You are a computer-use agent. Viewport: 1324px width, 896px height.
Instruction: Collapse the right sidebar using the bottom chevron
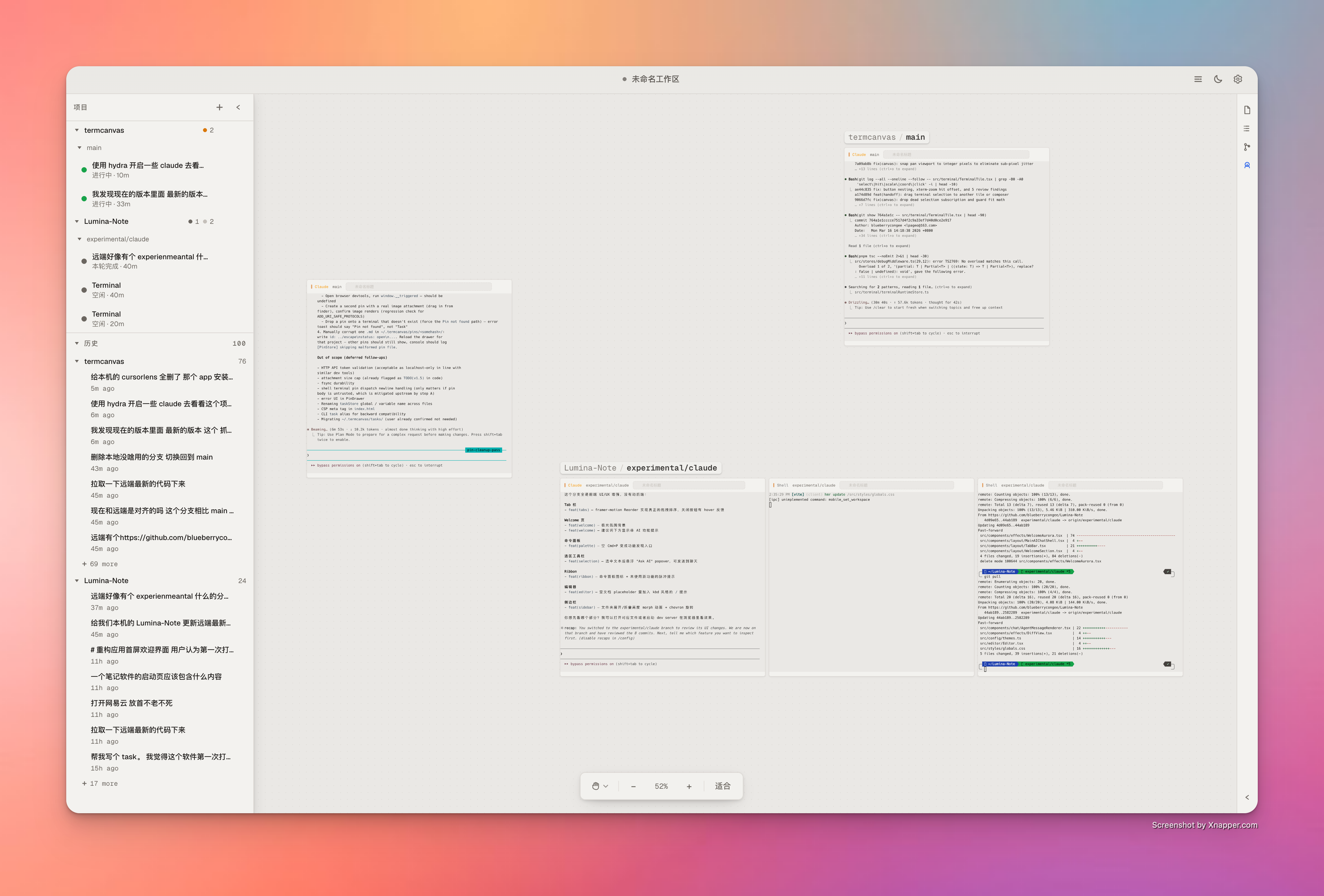point(1247,797)
